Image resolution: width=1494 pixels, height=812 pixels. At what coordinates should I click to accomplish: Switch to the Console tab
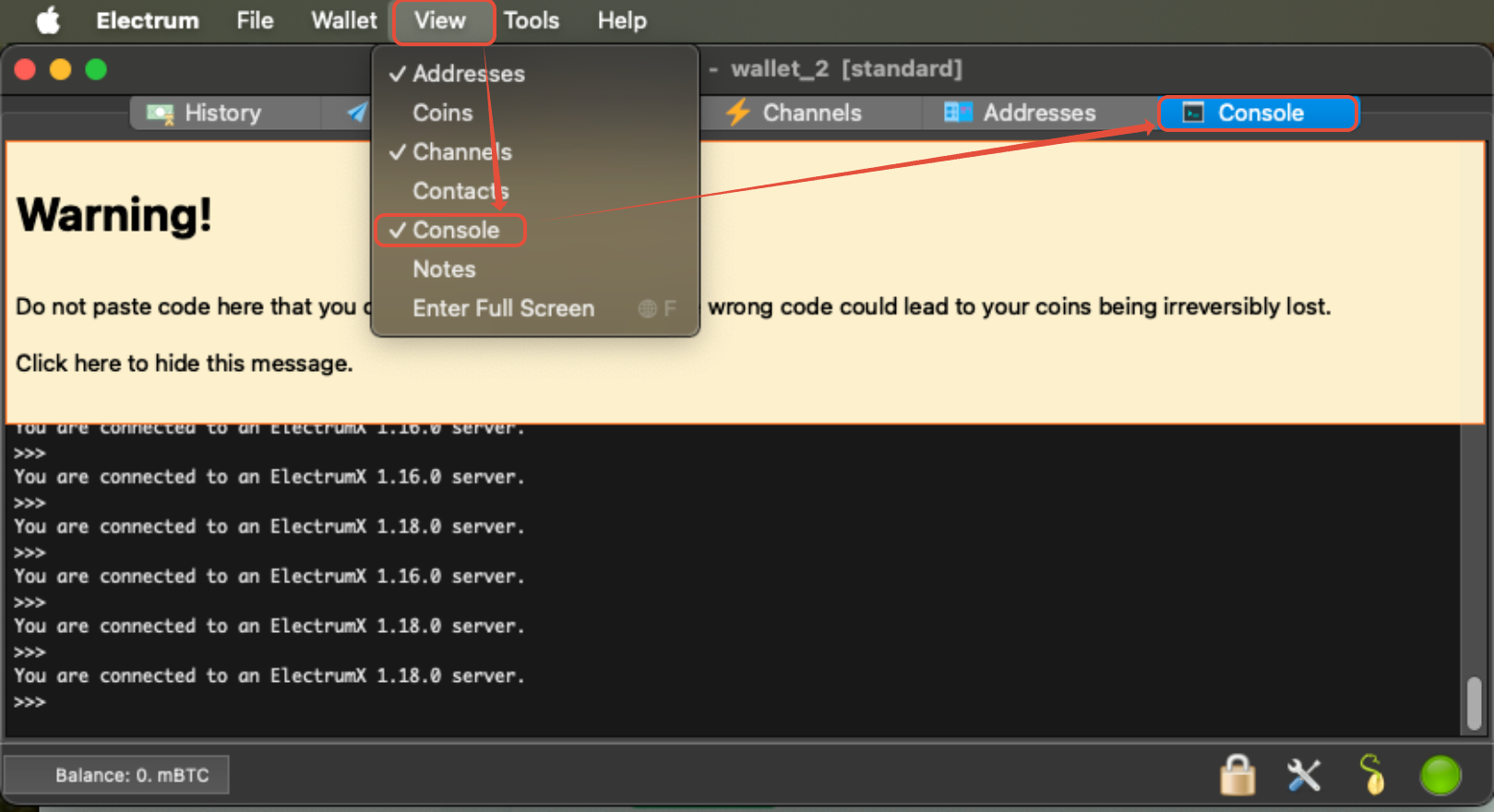[1259, 113]
